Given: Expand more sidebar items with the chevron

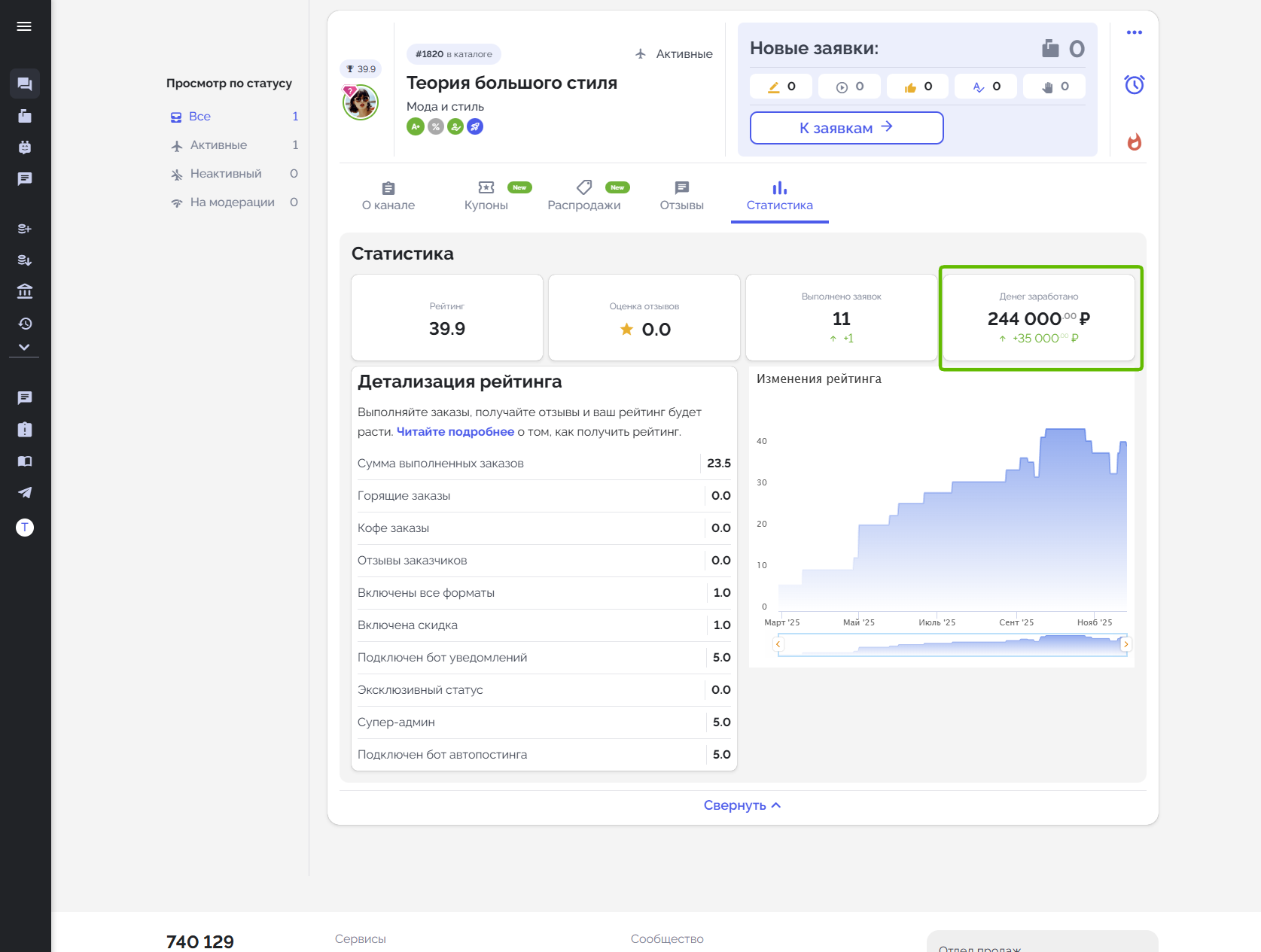Looking at the screenshot, I should click(x=24, y=347).
